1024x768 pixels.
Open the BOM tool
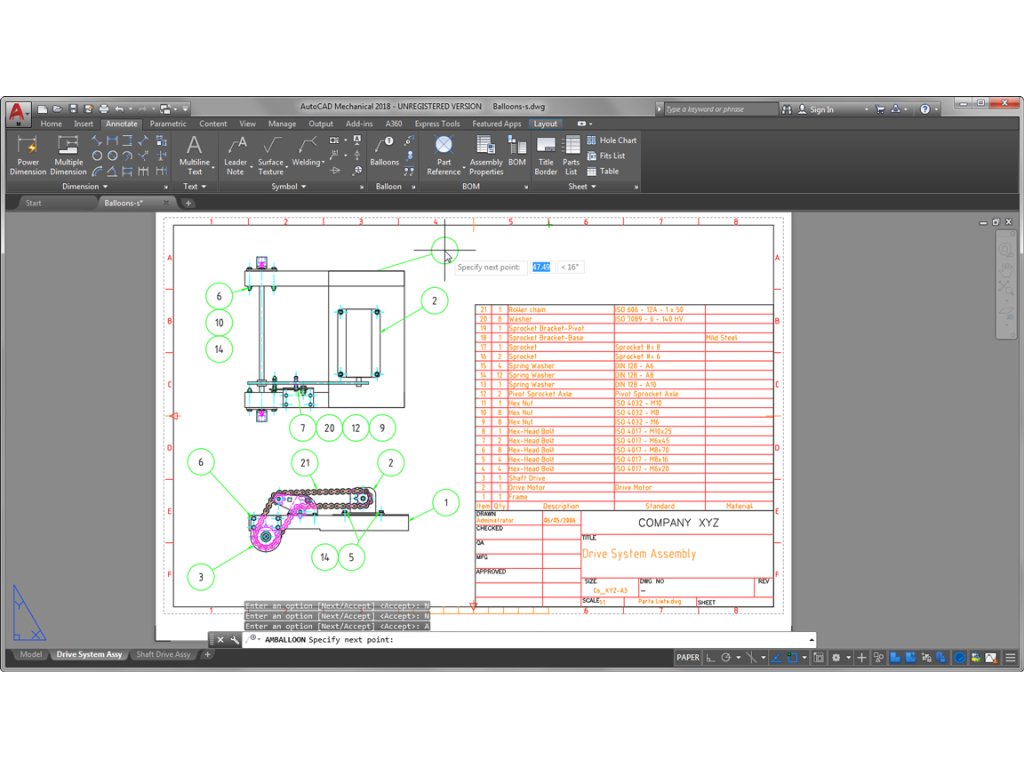click(x=517, y=152)
